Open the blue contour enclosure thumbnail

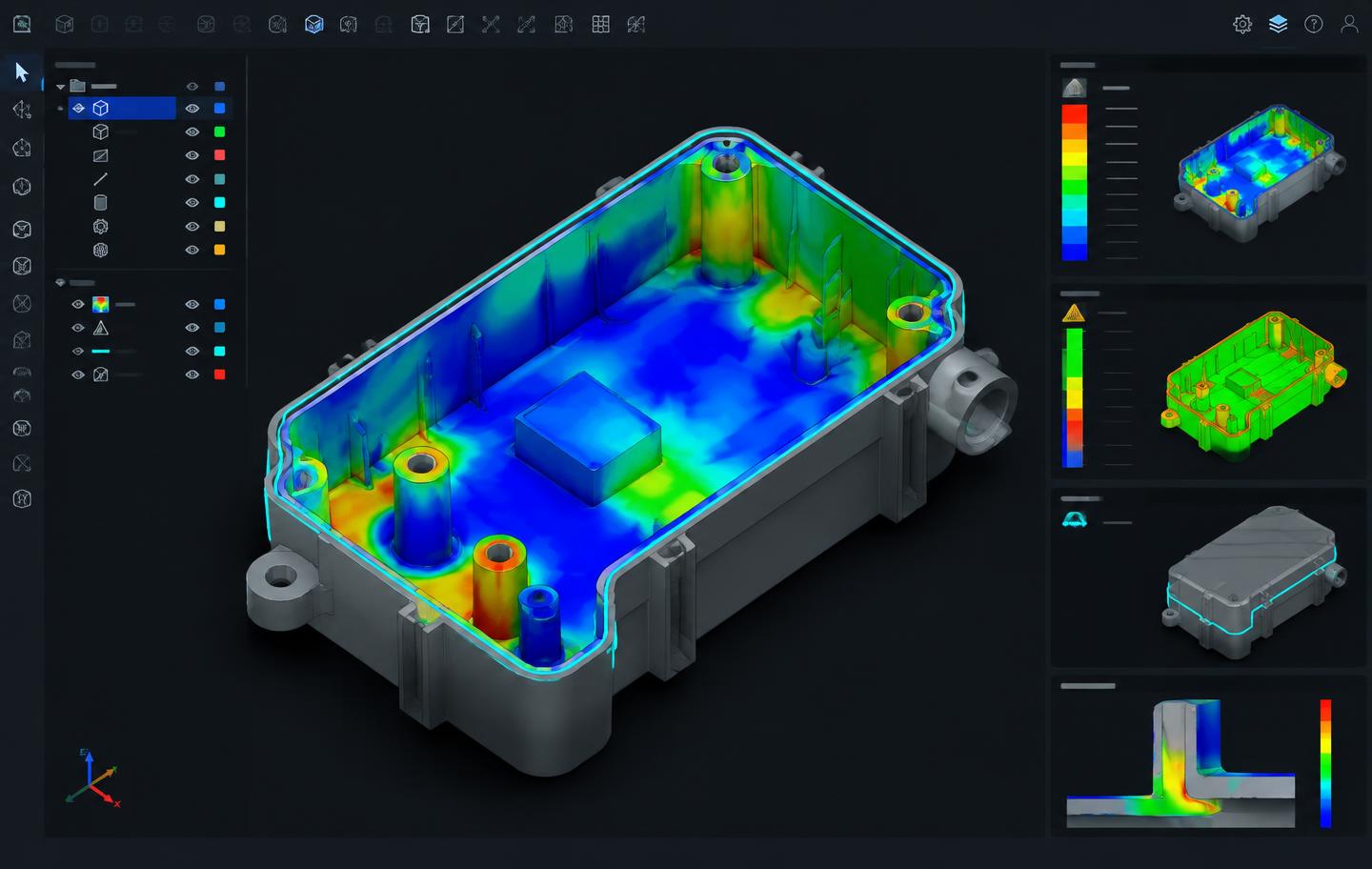pos(1260,172)
